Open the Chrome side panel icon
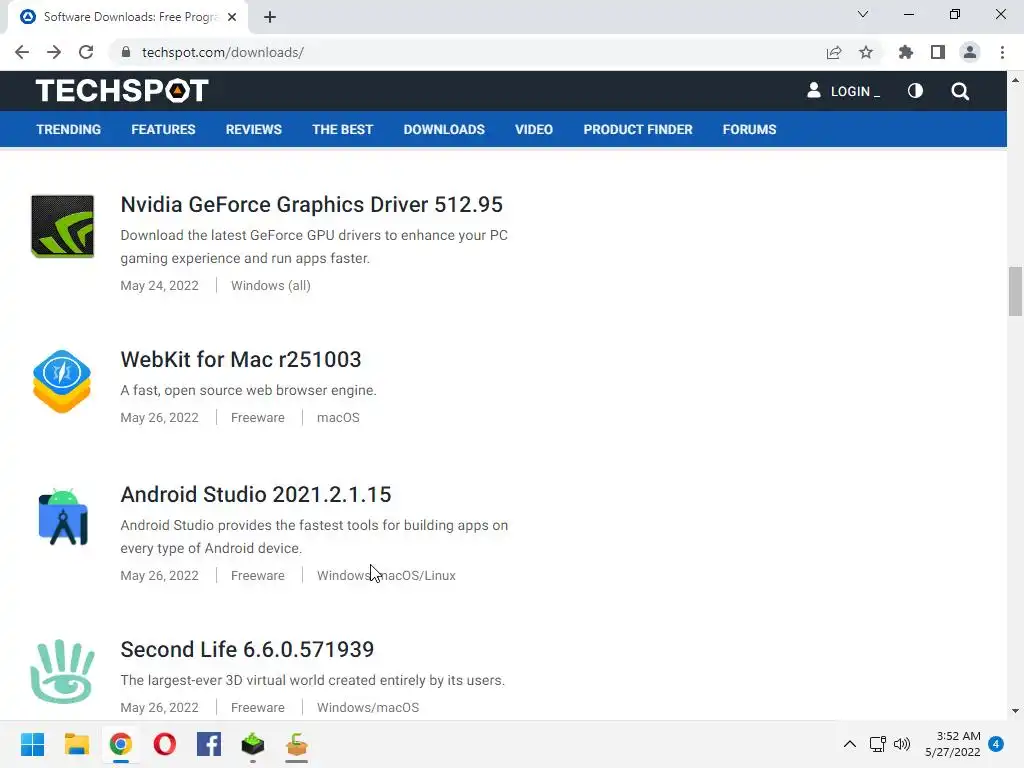 point(938,52)
